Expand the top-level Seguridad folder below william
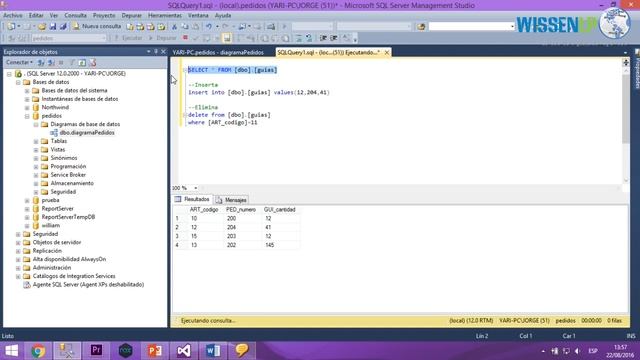Screen dimensions: 640x360 [x=18, y=234]
